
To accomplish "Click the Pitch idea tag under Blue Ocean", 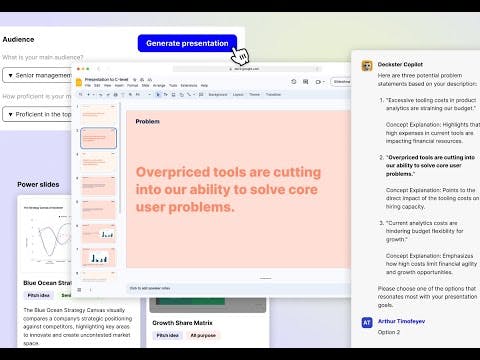I will [x=38, y=295].
